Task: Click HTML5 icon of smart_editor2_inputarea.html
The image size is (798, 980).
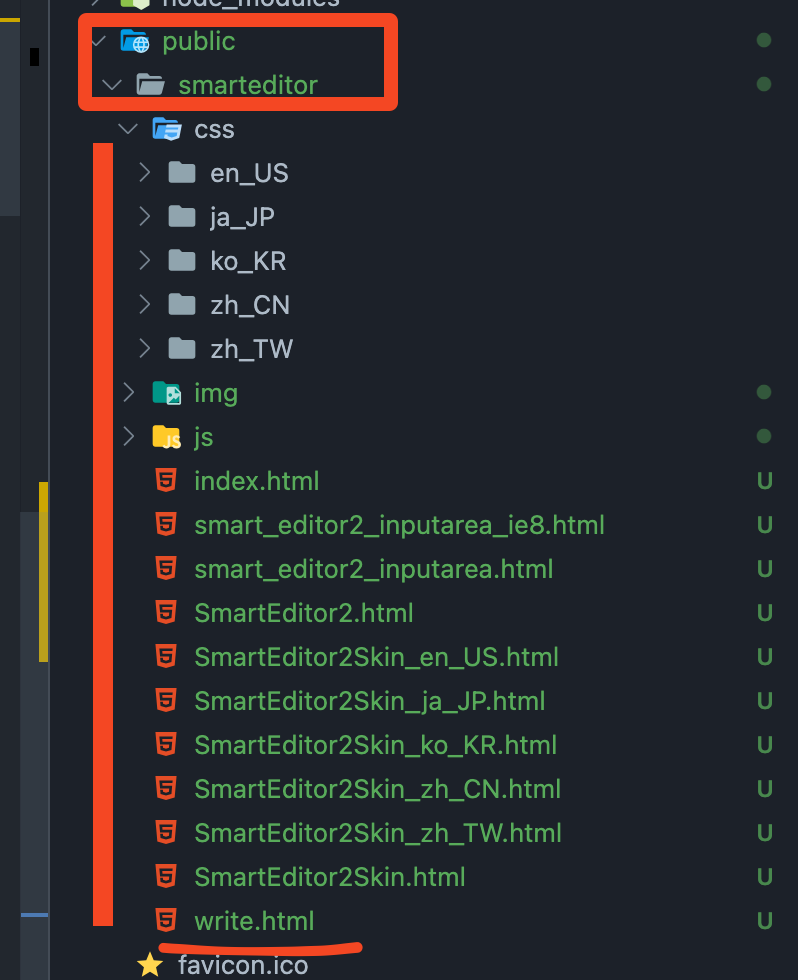Action: 166,569
